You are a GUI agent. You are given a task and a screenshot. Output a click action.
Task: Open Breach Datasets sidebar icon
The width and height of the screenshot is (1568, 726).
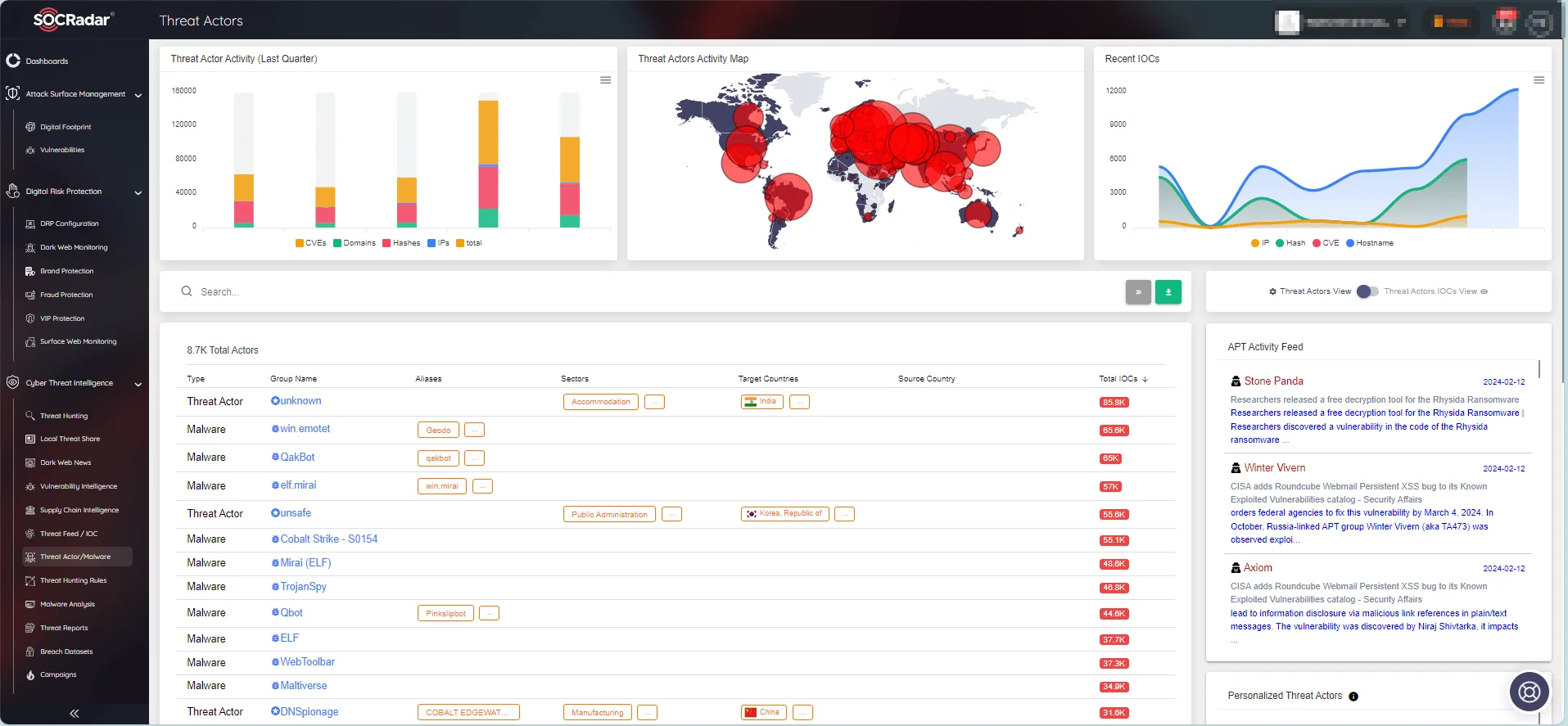click(30, 652)
